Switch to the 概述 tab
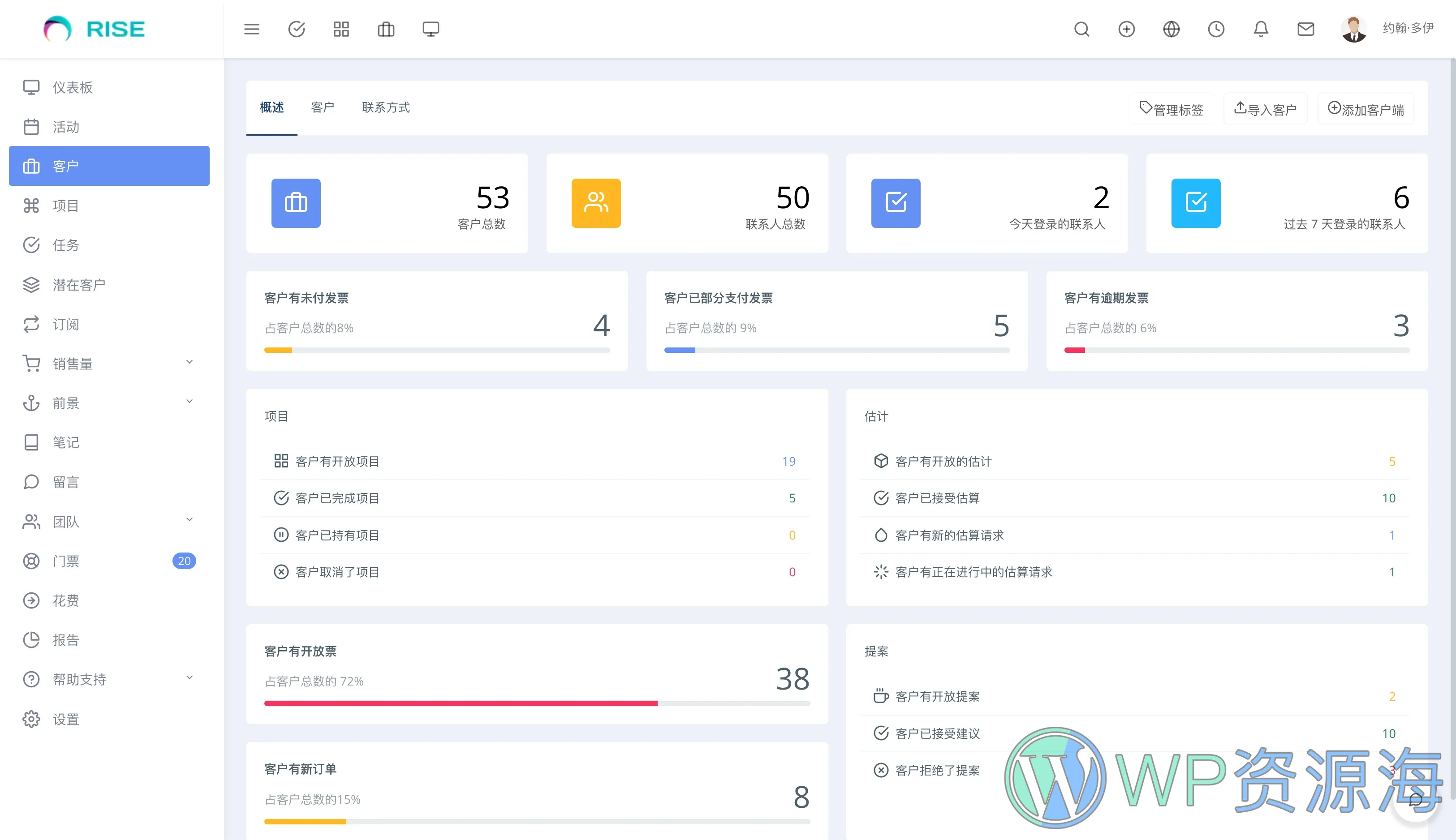The height and width of the screenshot is (840, 1456). (272, 107)
